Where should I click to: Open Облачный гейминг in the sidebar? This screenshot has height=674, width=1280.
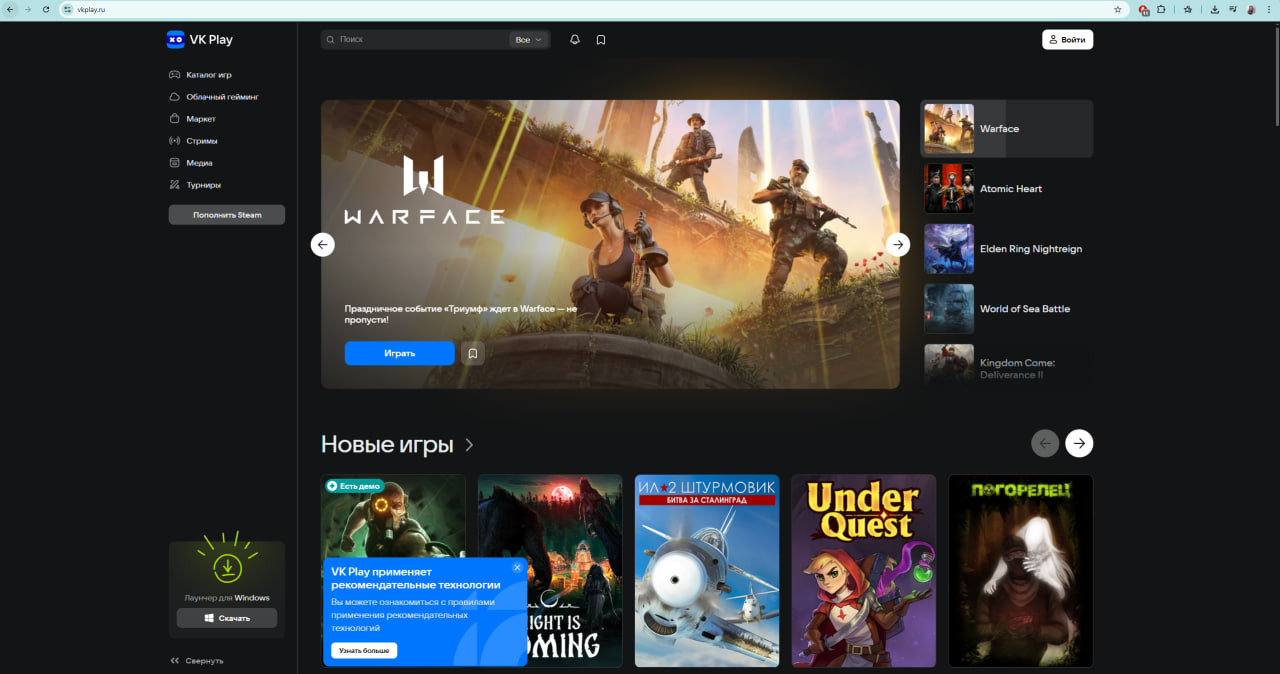tap(213, 97)
